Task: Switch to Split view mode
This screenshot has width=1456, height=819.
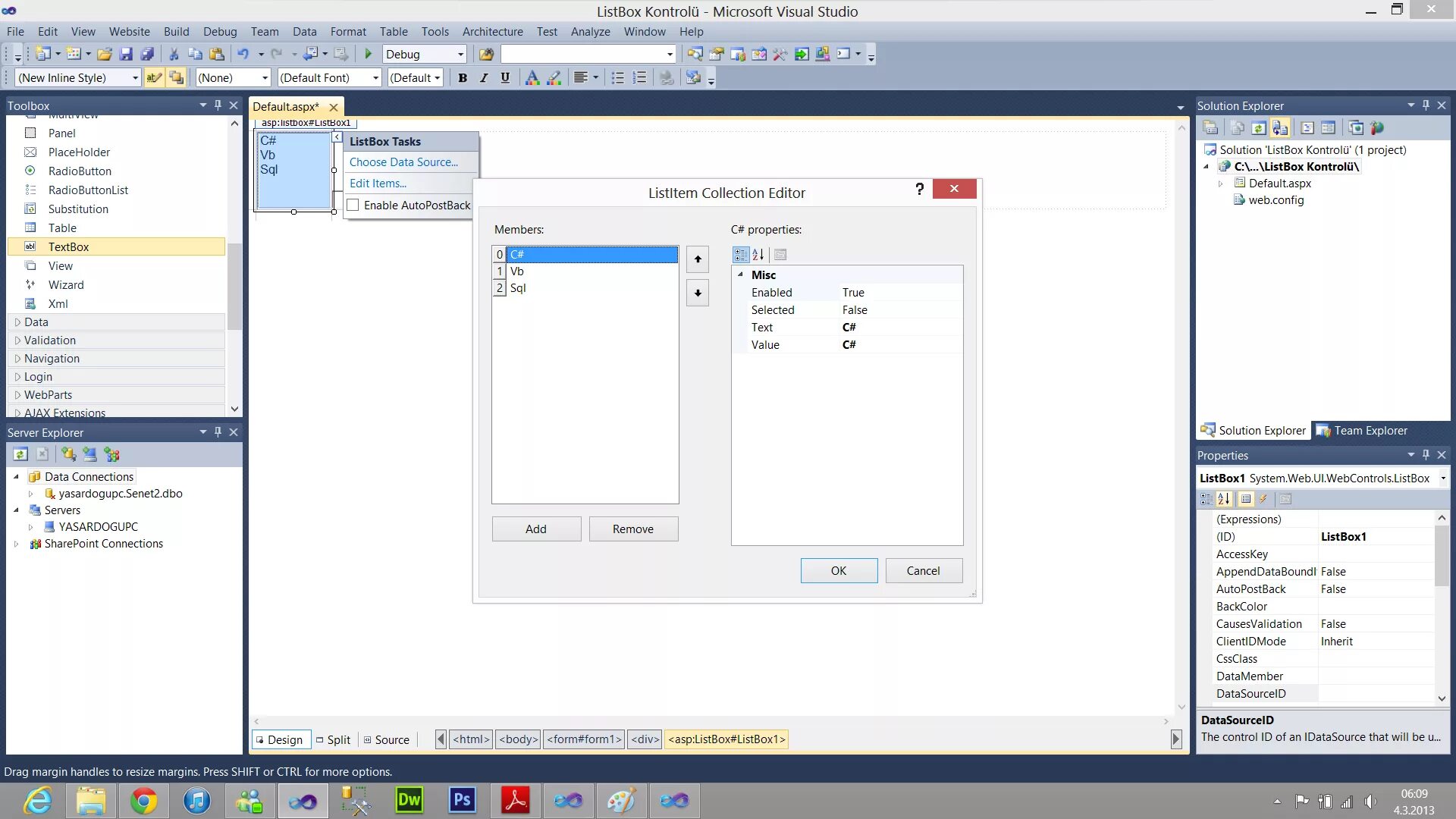Action: tap(334, 739)
